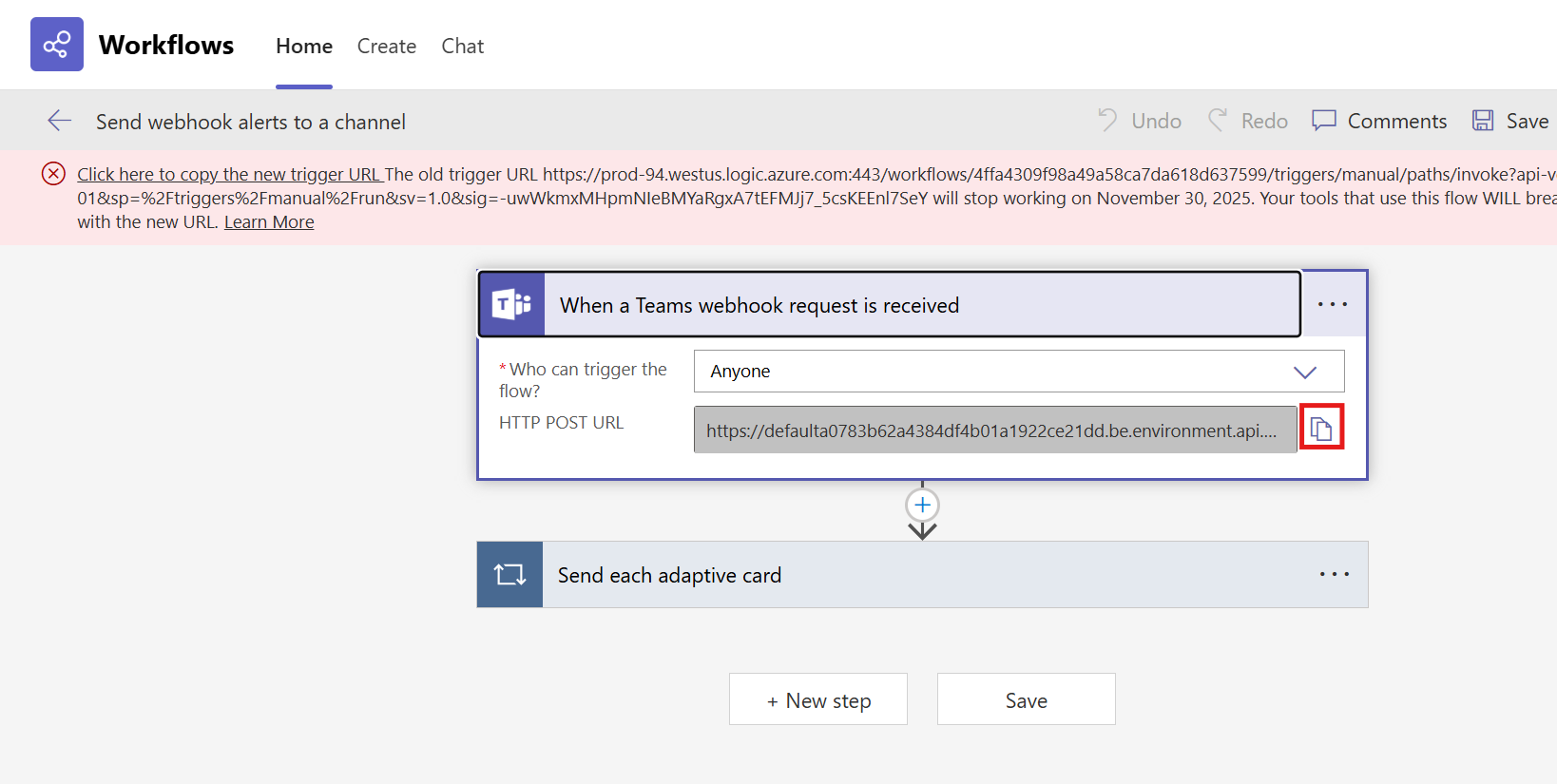
Task: Open the Anyone trigger permission dropdown
Action: click(x=1304, y=371)
